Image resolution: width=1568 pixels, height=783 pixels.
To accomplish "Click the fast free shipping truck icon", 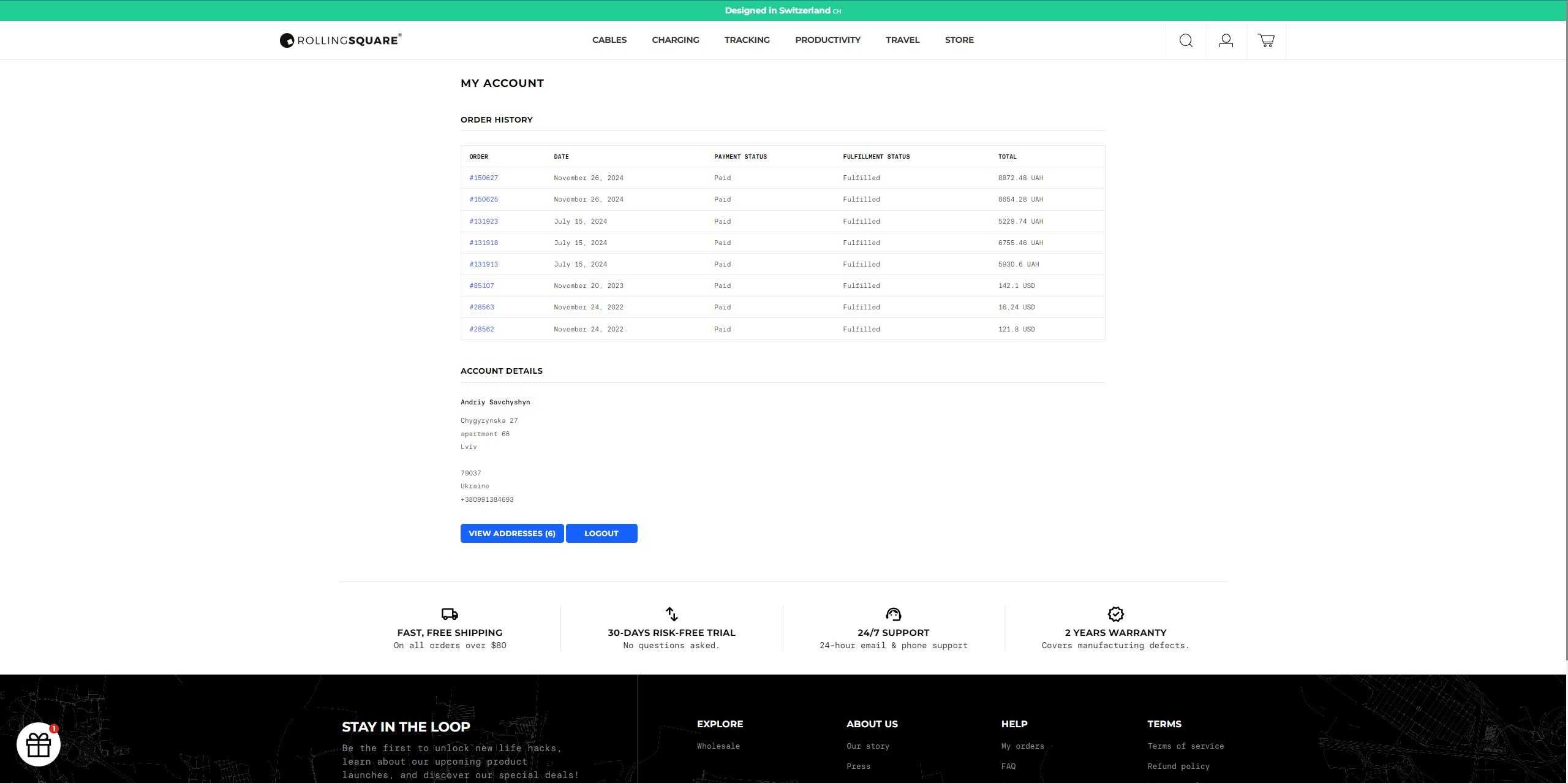I will 450,614.
